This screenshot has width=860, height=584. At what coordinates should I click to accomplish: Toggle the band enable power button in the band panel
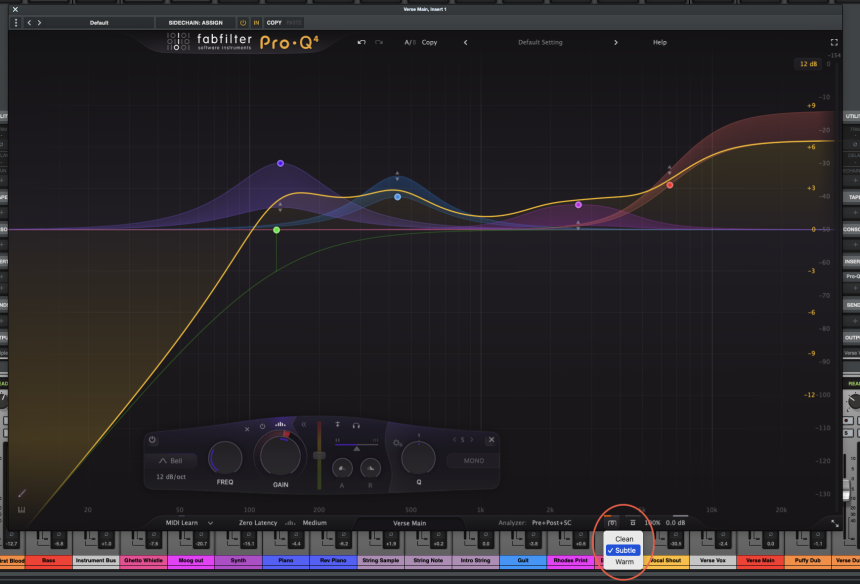coord(151,440)
